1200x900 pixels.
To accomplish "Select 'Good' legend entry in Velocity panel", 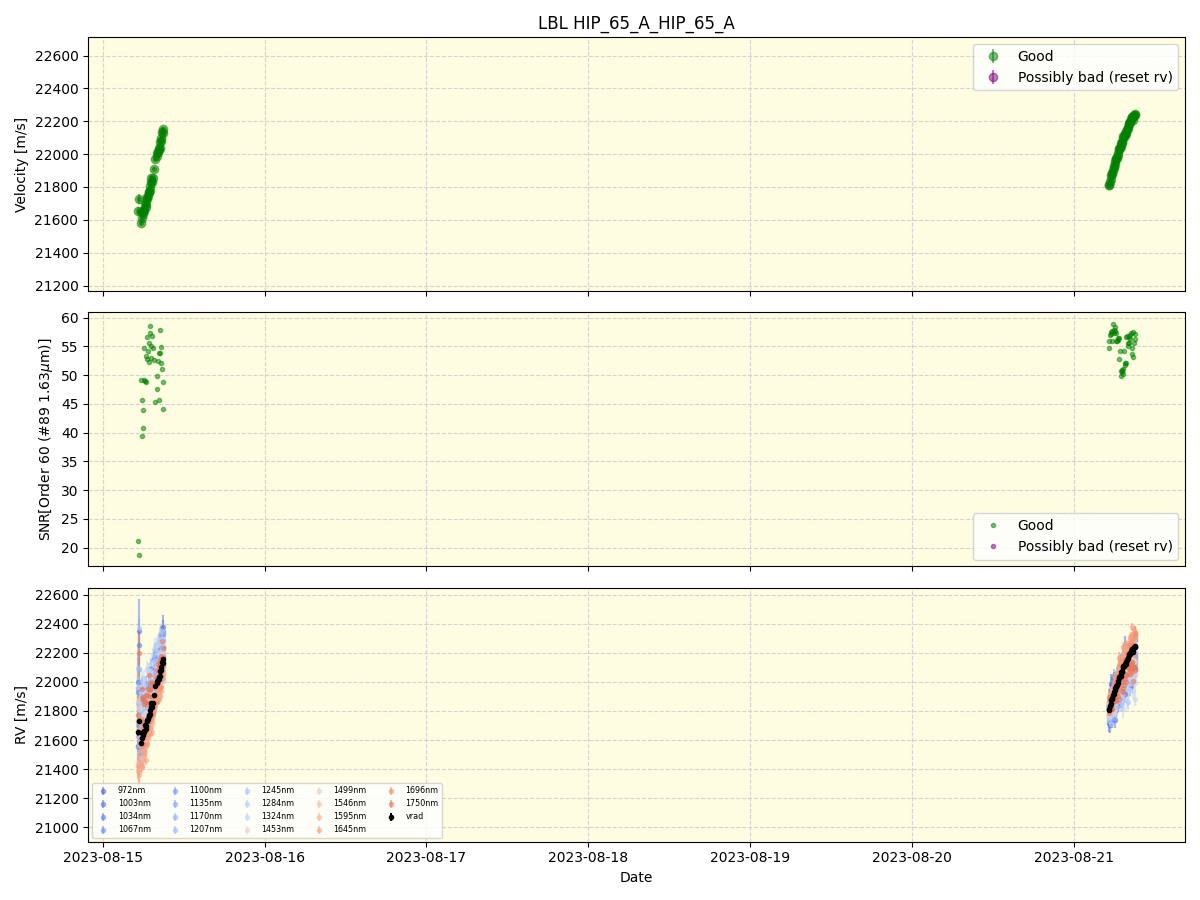I will tap(1035, 56).
